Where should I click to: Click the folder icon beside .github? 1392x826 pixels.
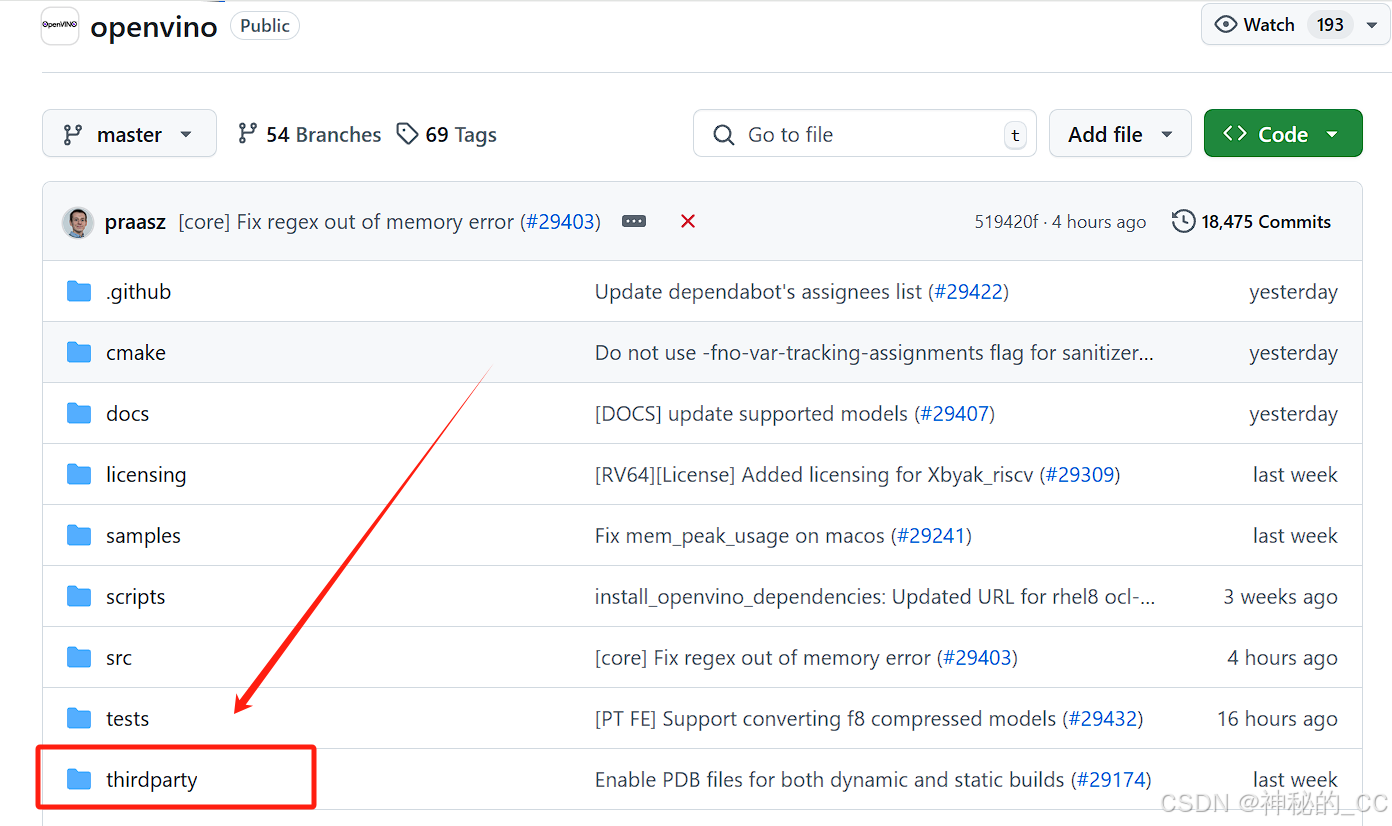pos(79,291)
